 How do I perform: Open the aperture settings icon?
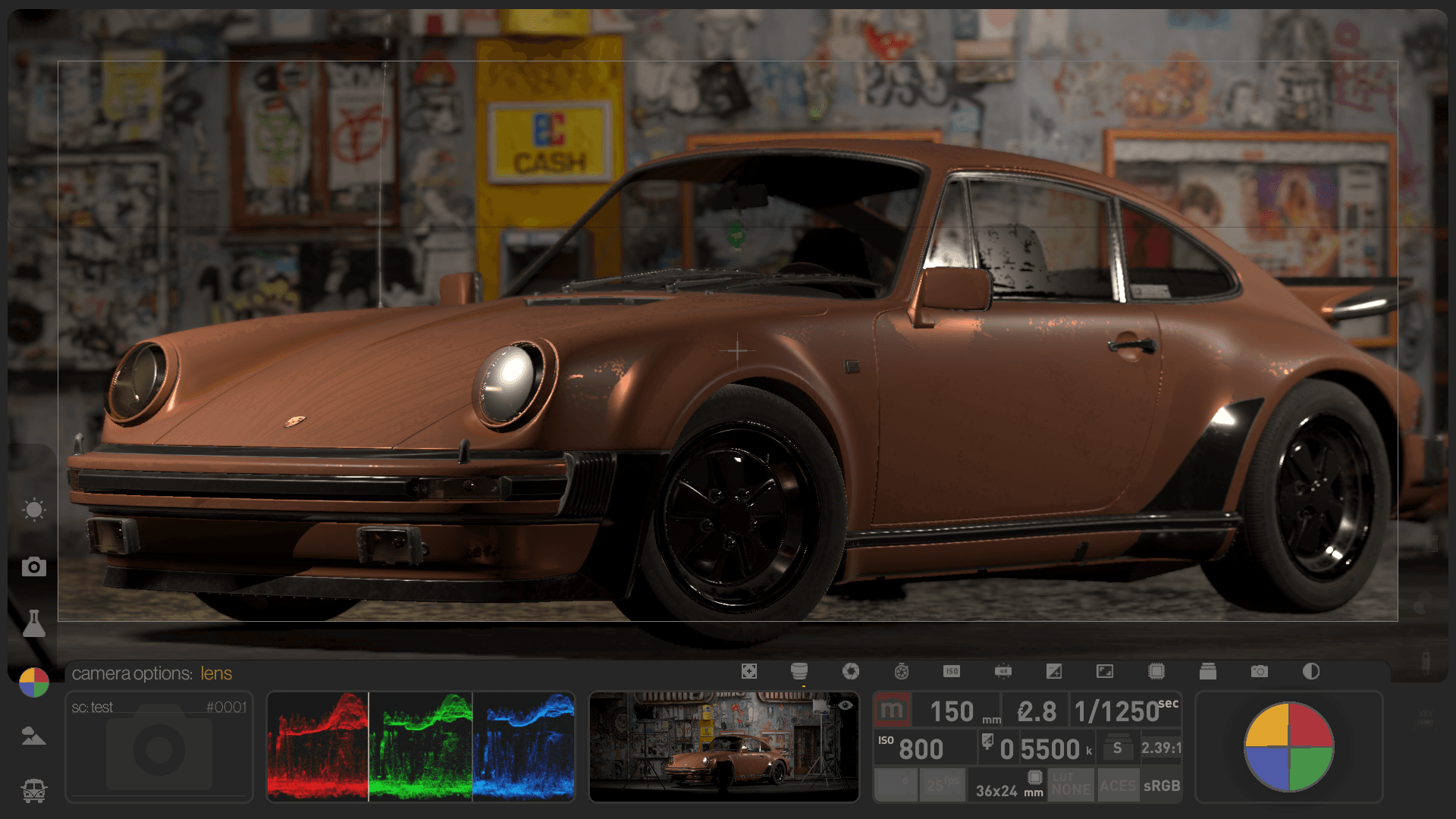(852, 671)
